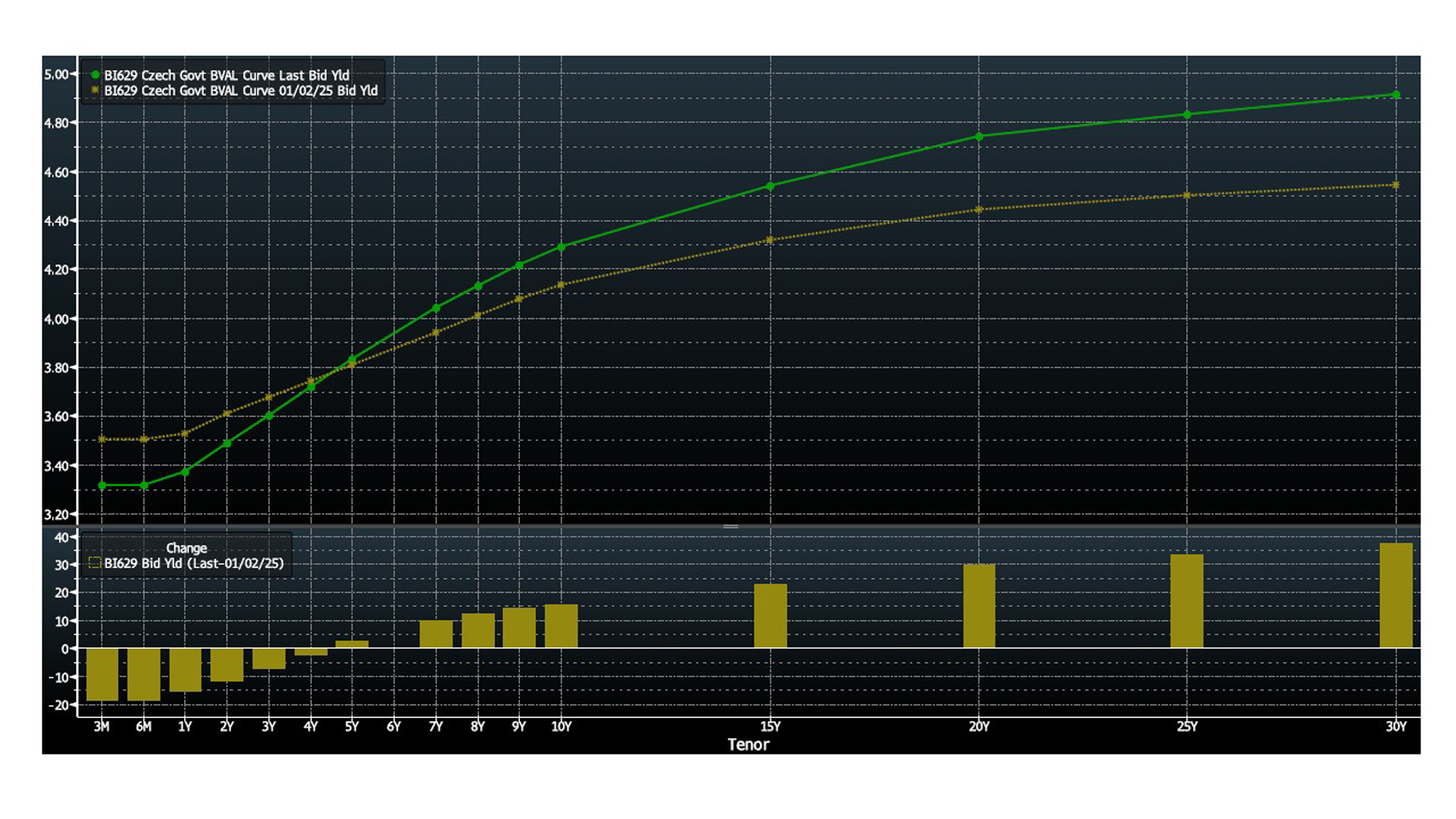The height and width of the screenshot is (819, 1456).
Task: Click the green 3Y data point
Action: [x=269, y=416]
